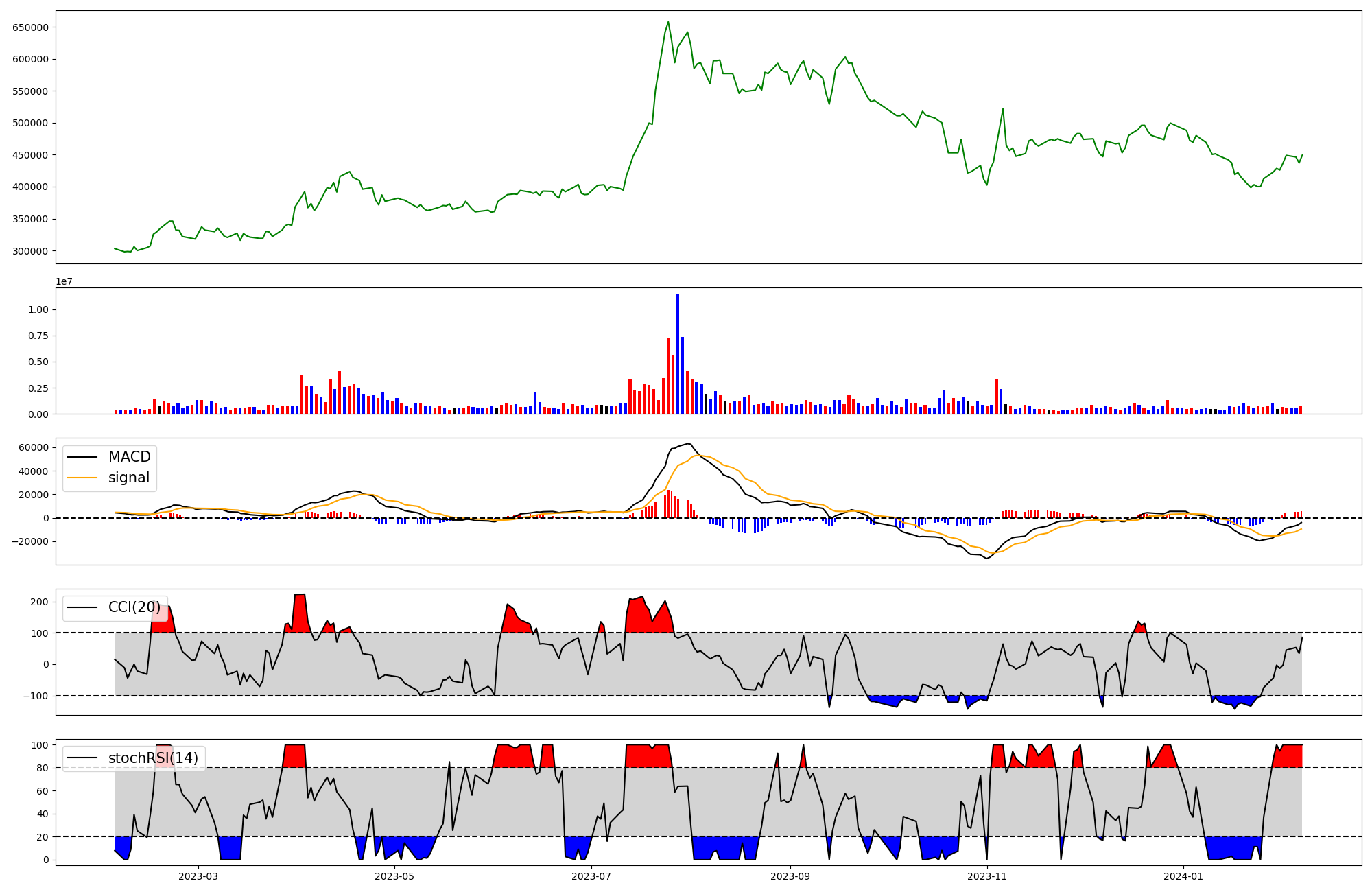Click the 2023-07 date tick label
The image size is (1372, 892).
click(x=592, y=876)
